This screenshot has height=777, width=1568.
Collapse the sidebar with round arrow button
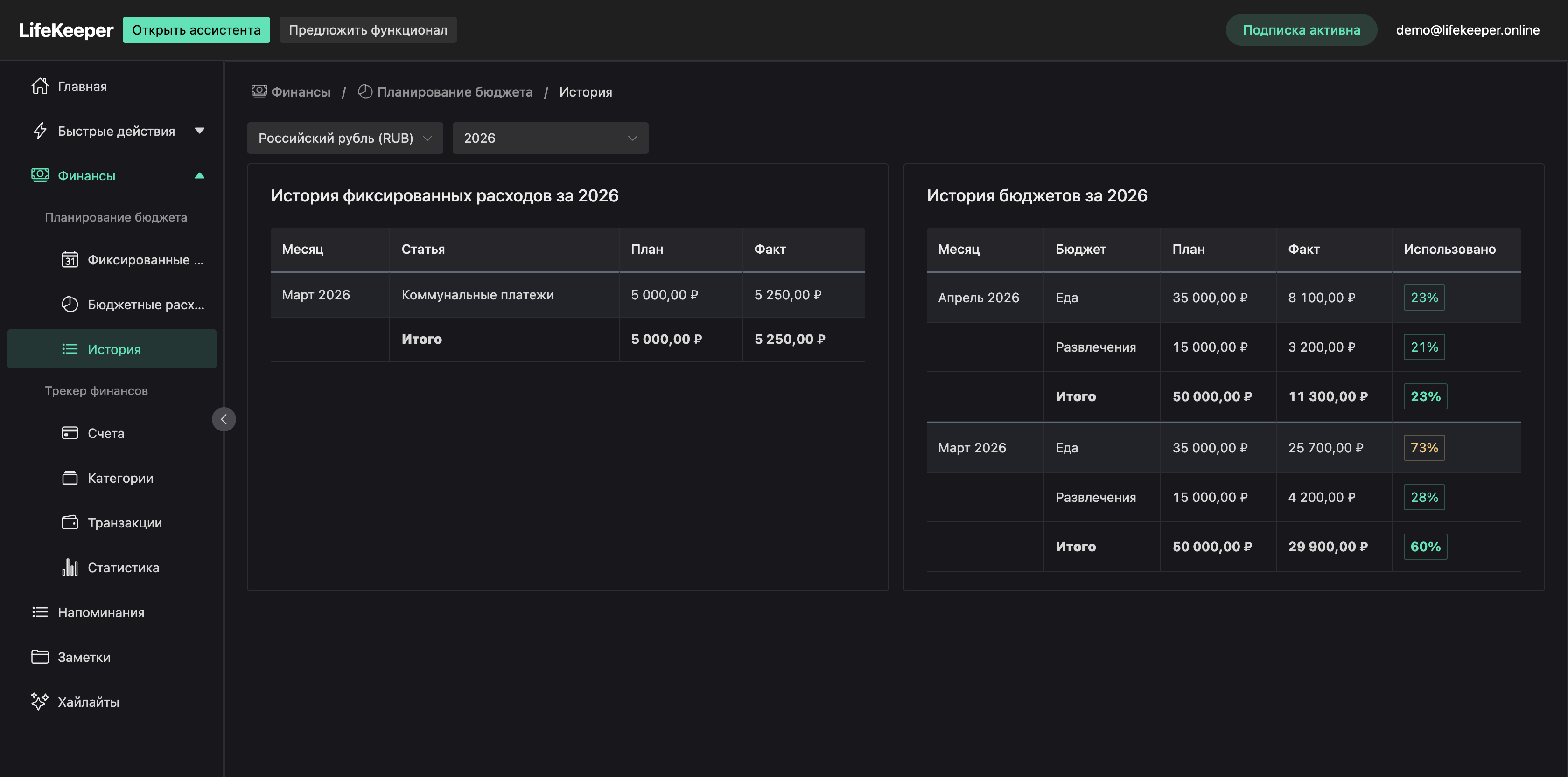point(224,419)
